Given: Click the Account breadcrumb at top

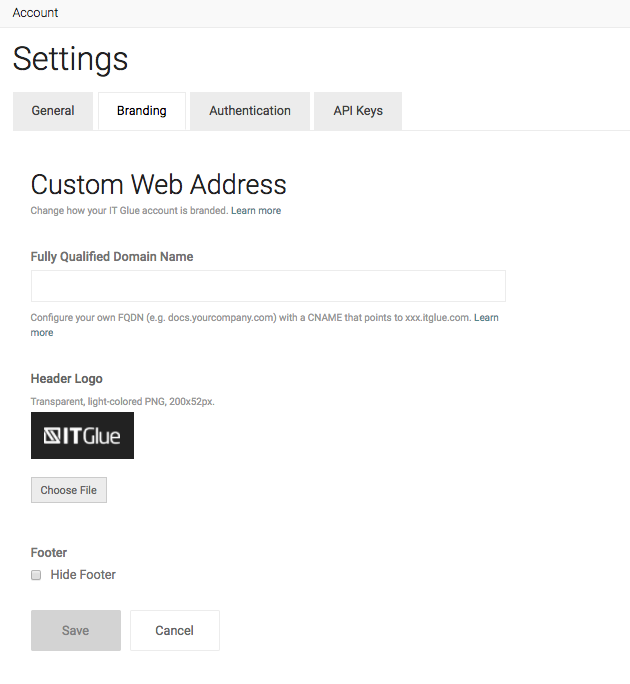Looking at the screenshot, I should click(35, 13).
